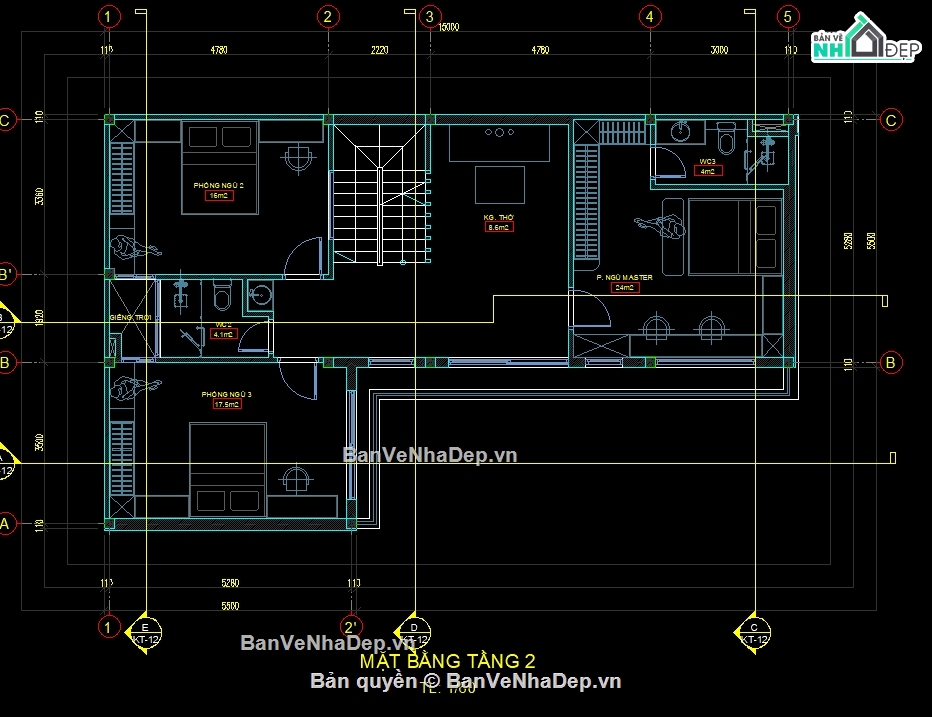Click the toilet symbol in WC3
932x717 pixels.
click(x=726, y=137)
